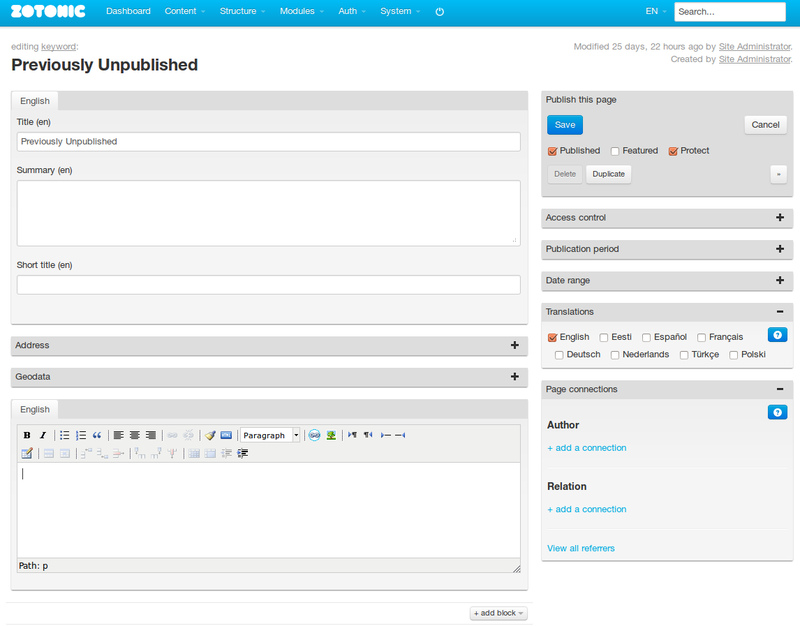Insert a media image with tree icon
The height and width of the screenshot is (626, 800).
coord(331,435)
